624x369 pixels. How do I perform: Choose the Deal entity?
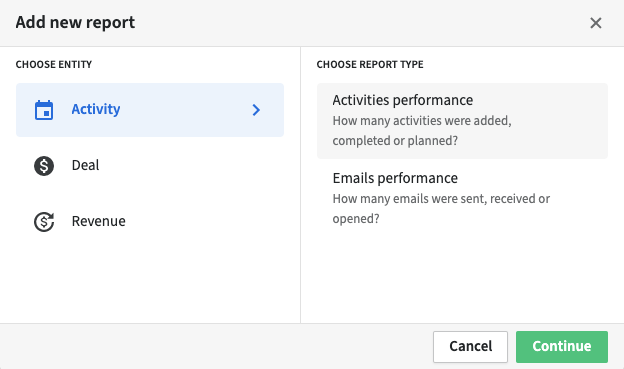(x=150, y=166)
